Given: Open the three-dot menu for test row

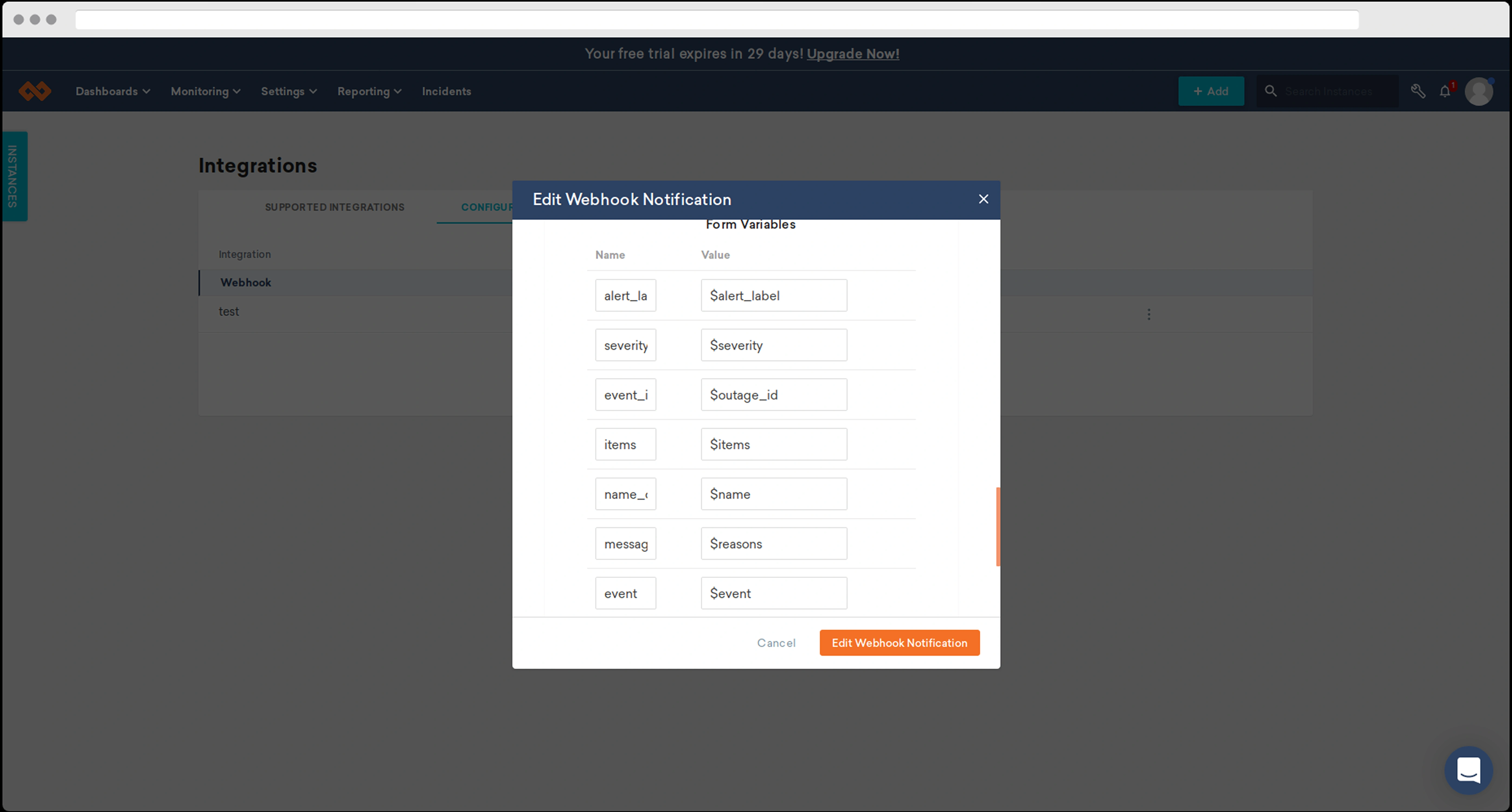Looking at the screenshot, I should 1149,314.
